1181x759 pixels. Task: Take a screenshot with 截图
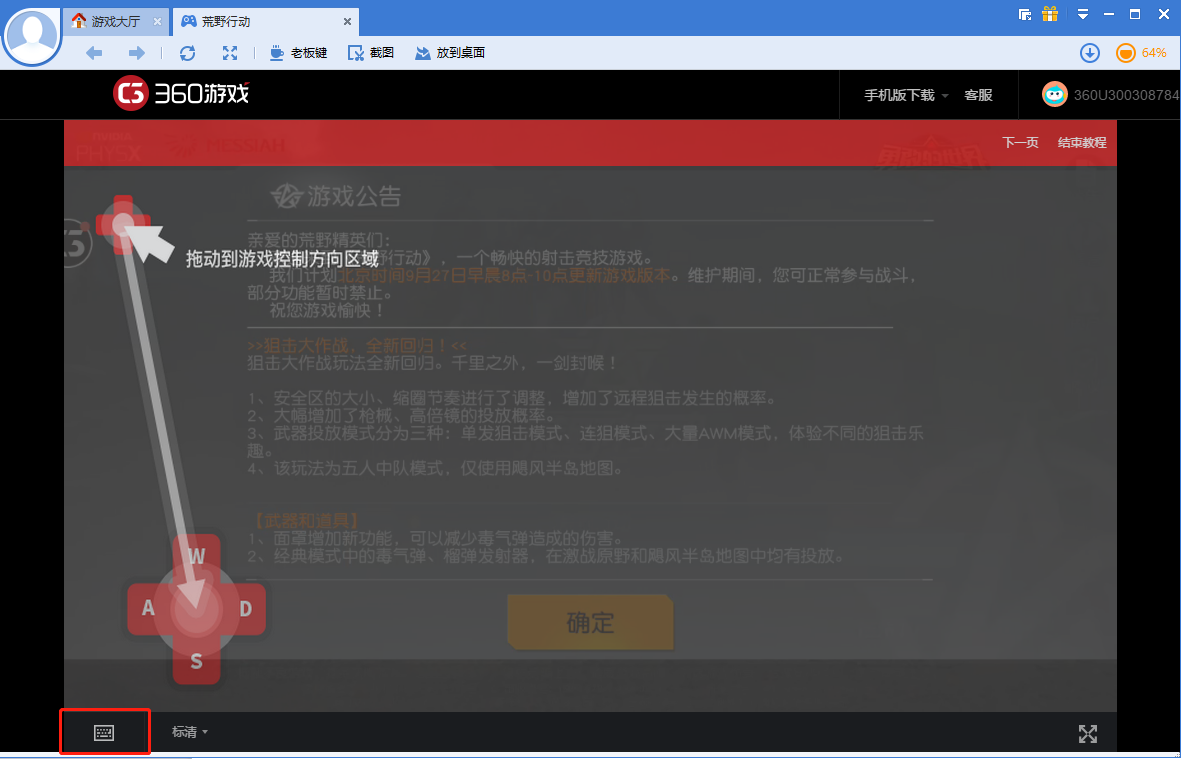[371, 53]
